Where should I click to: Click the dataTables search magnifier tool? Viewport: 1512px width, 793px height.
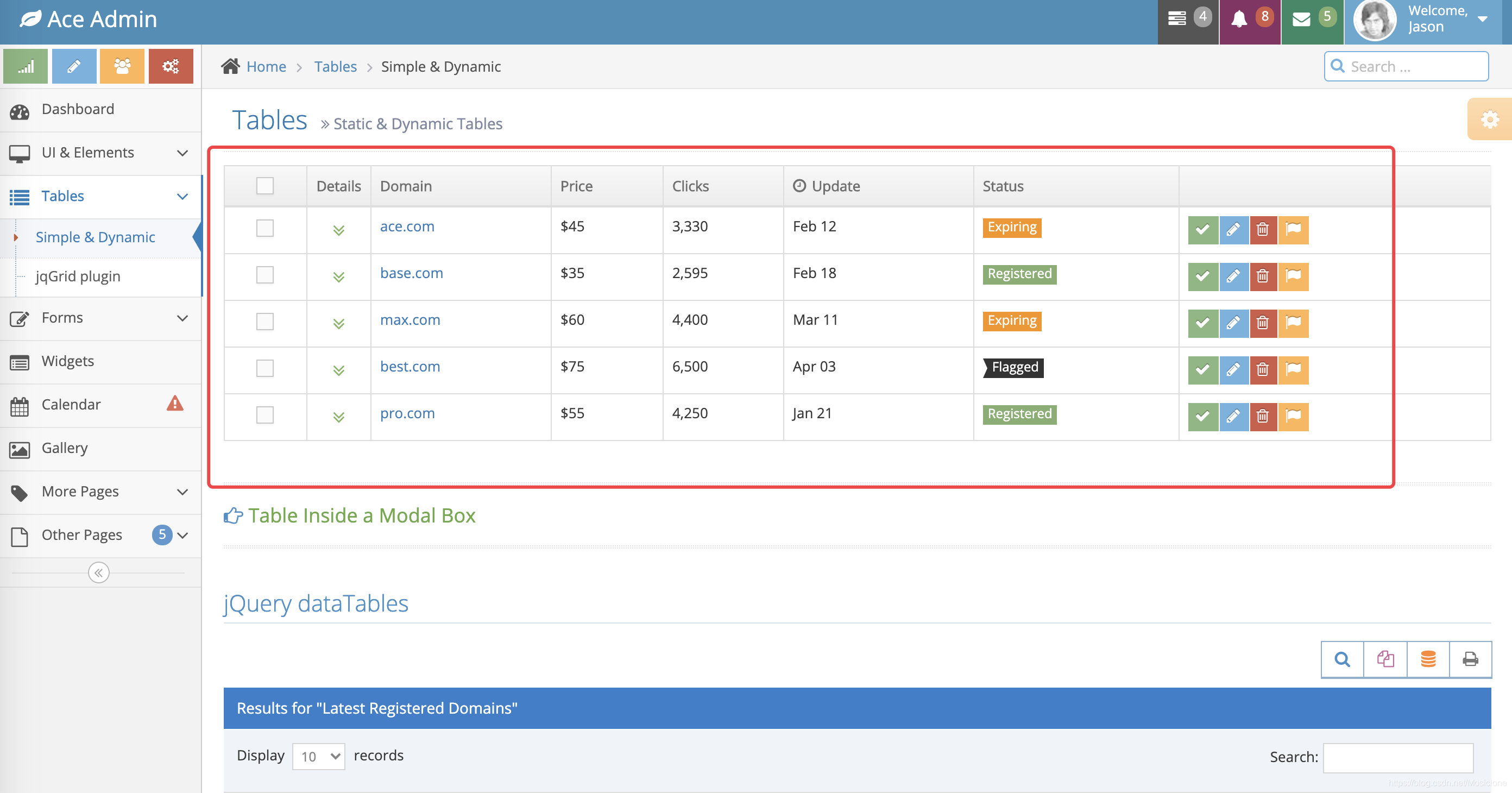[1342, 659]
